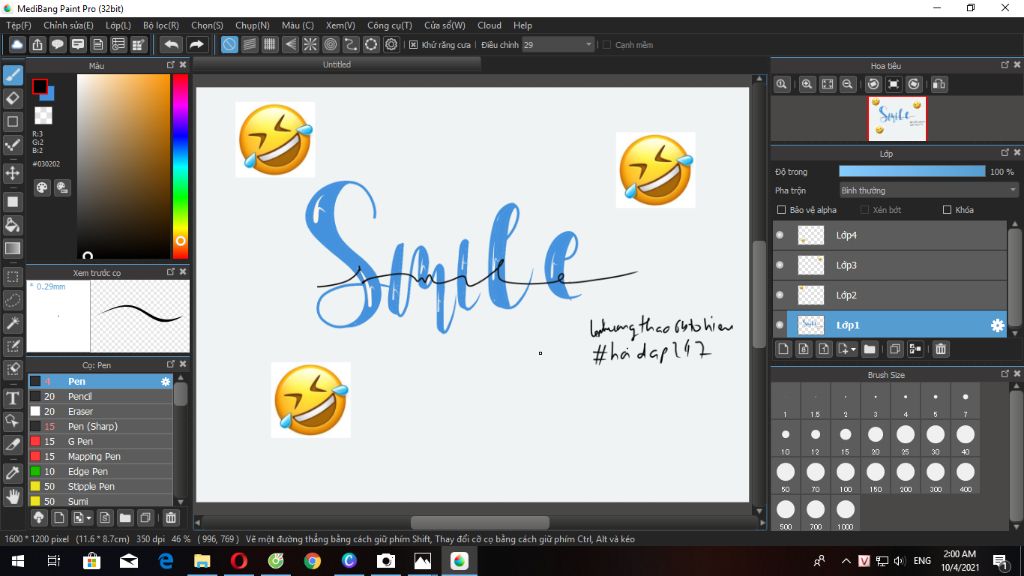This screenshot has height=576, width=1024.
Task: Select the Hand tool
Action: (13, 497)
